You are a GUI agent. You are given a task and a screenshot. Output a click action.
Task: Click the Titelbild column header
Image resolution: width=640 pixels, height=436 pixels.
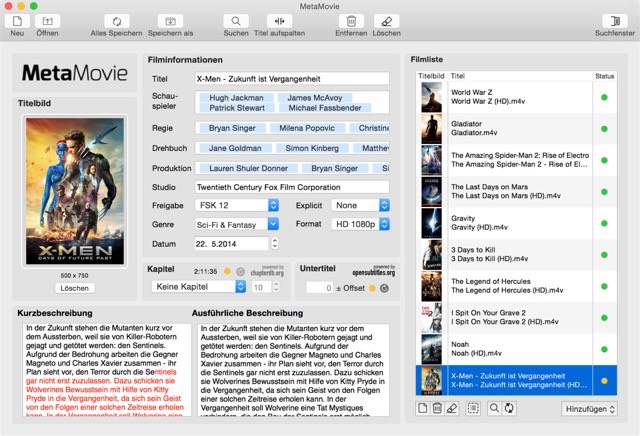tap(431, 76)
